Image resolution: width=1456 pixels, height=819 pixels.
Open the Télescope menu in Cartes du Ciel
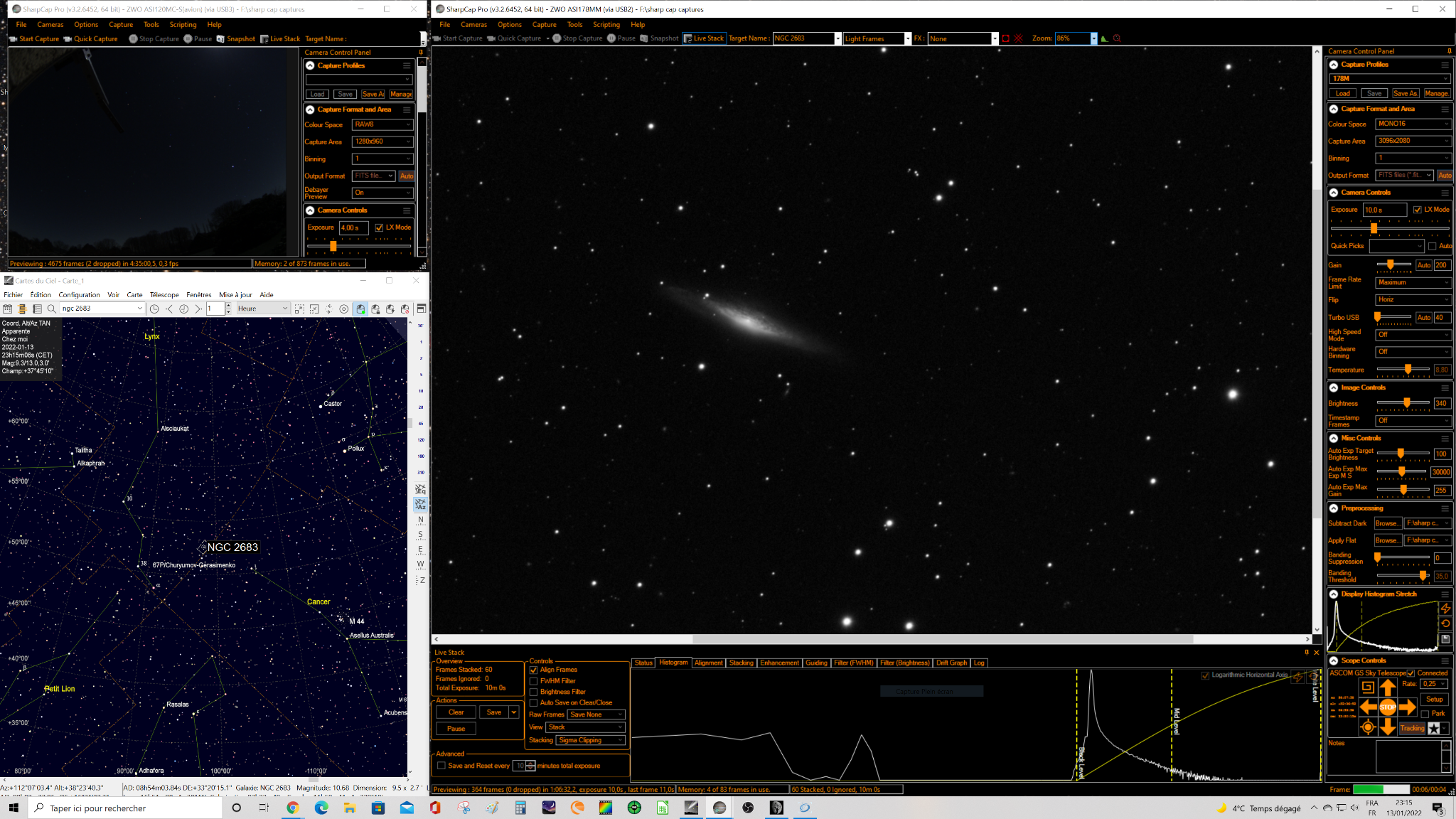164,294
